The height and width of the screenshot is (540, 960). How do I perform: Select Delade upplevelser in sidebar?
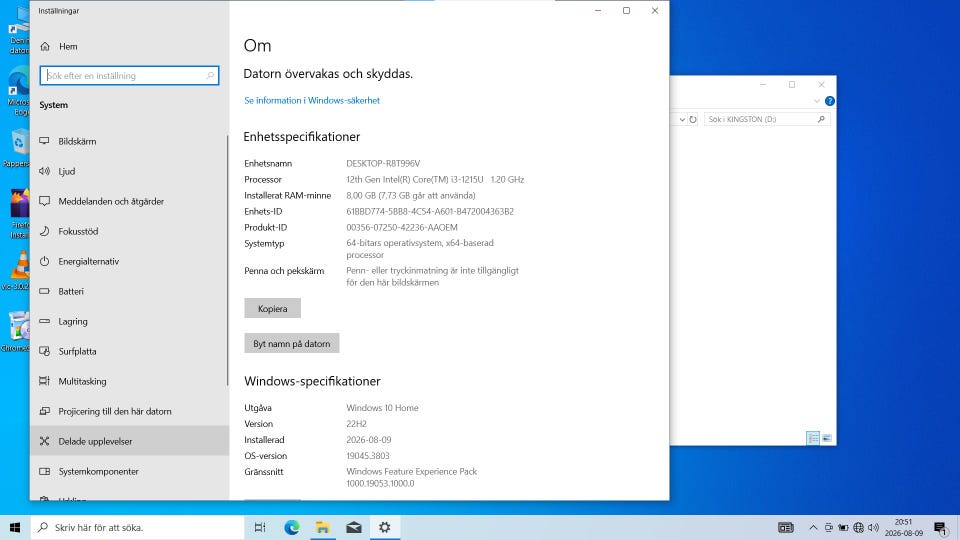[x=129, y=441]
